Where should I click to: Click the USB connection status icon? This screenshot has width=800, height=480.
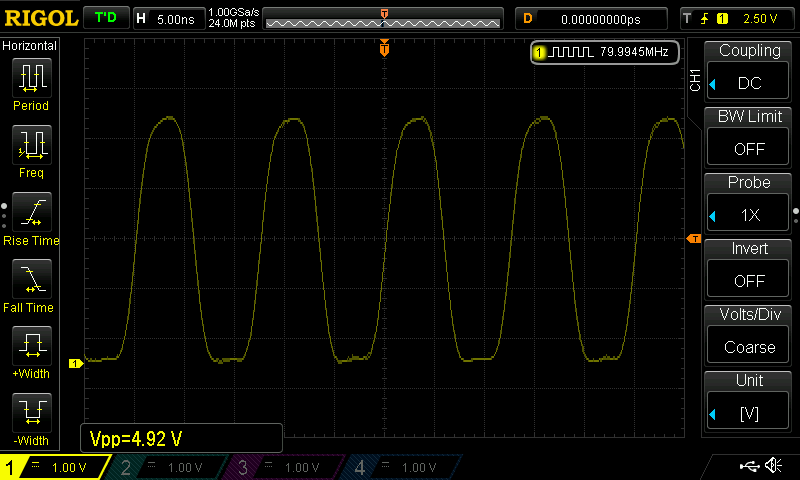[x=748, y=465]
